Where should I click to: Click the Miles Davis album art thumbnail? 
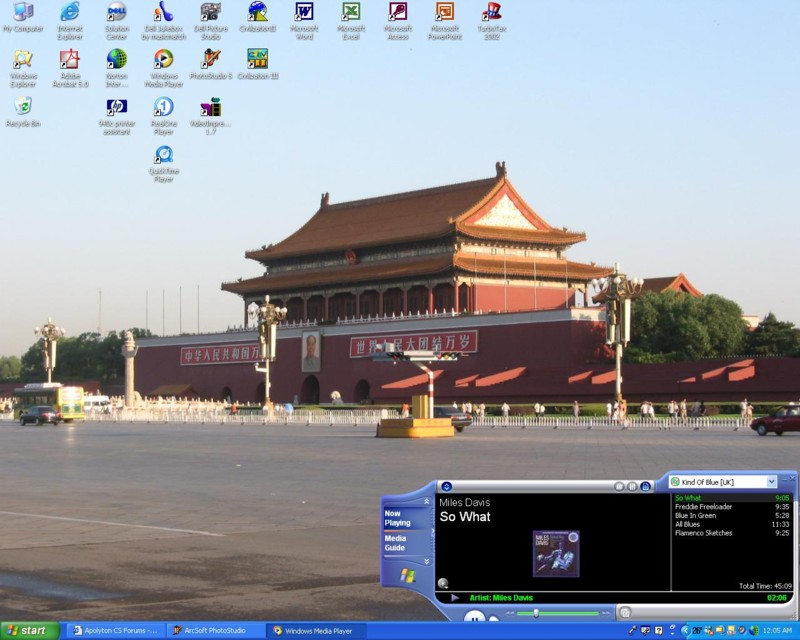555,553
